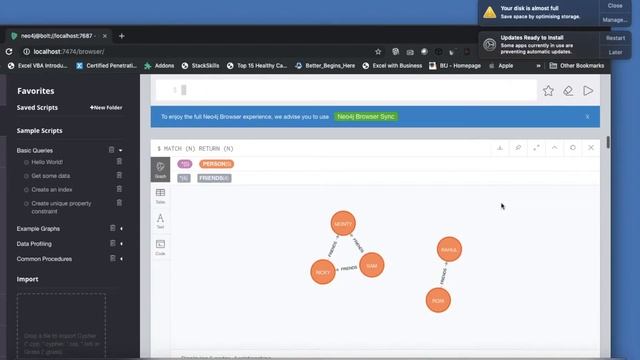Select the PERSON node label chip
This screenshot has height=360, width=640.
(216, 164)
